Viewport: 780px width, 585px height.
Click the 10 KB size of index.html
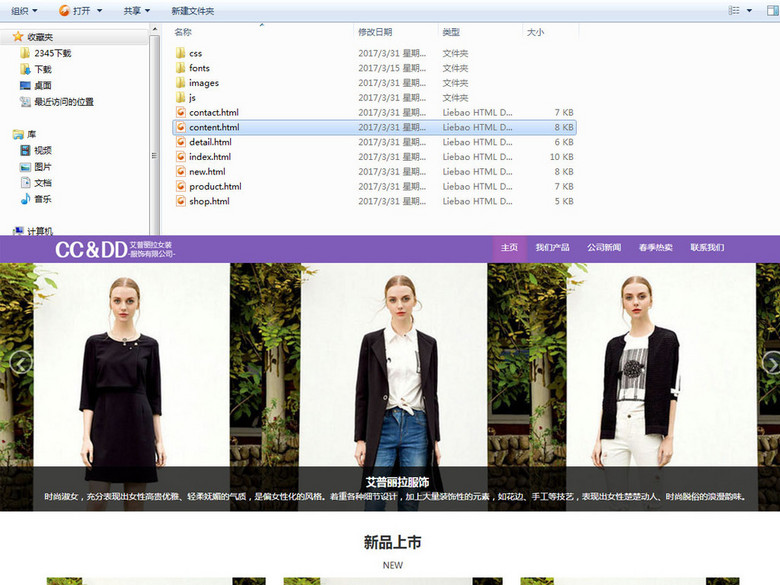562,157
